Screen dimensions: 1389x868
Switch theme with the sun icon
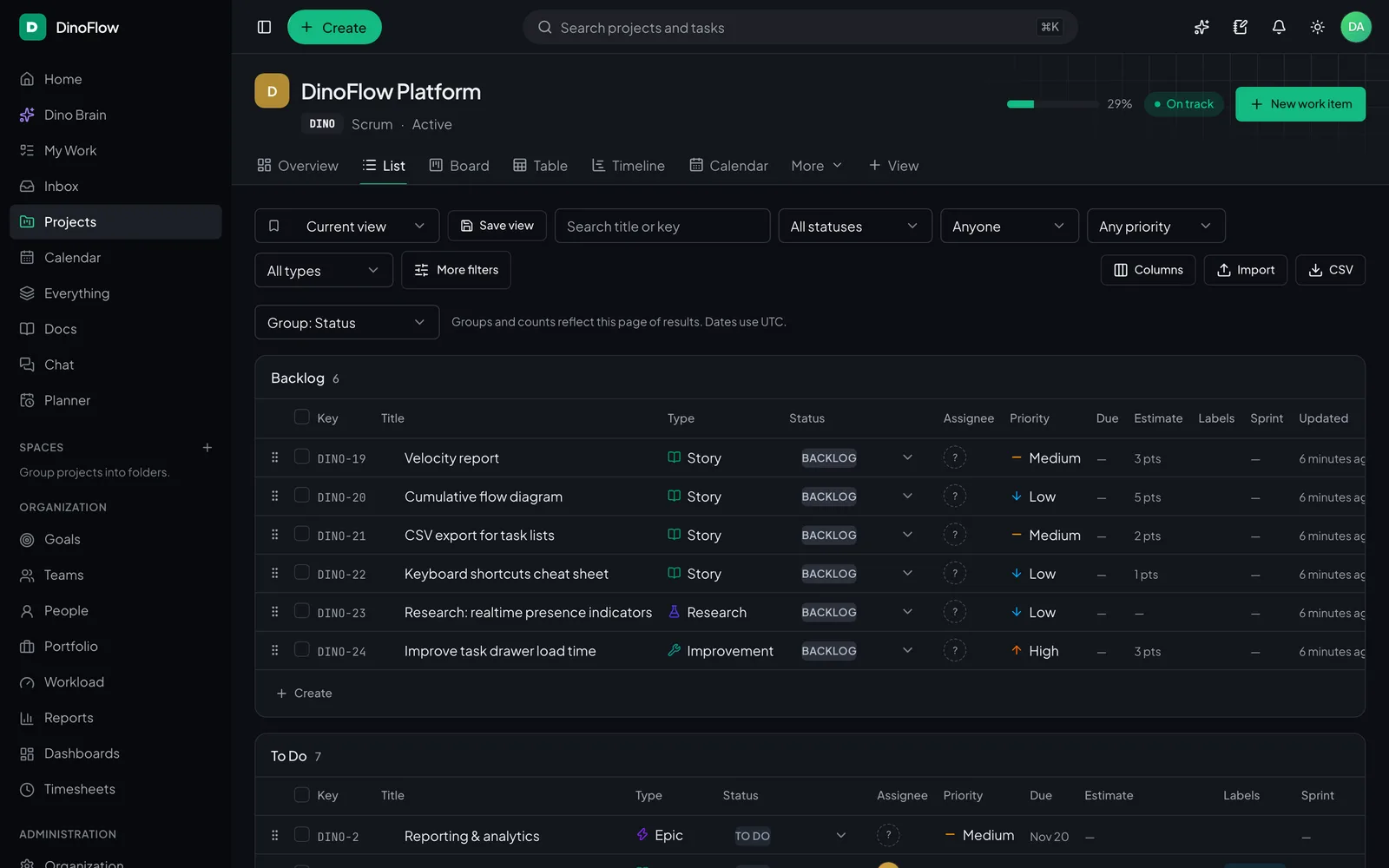click(1318, 27)
